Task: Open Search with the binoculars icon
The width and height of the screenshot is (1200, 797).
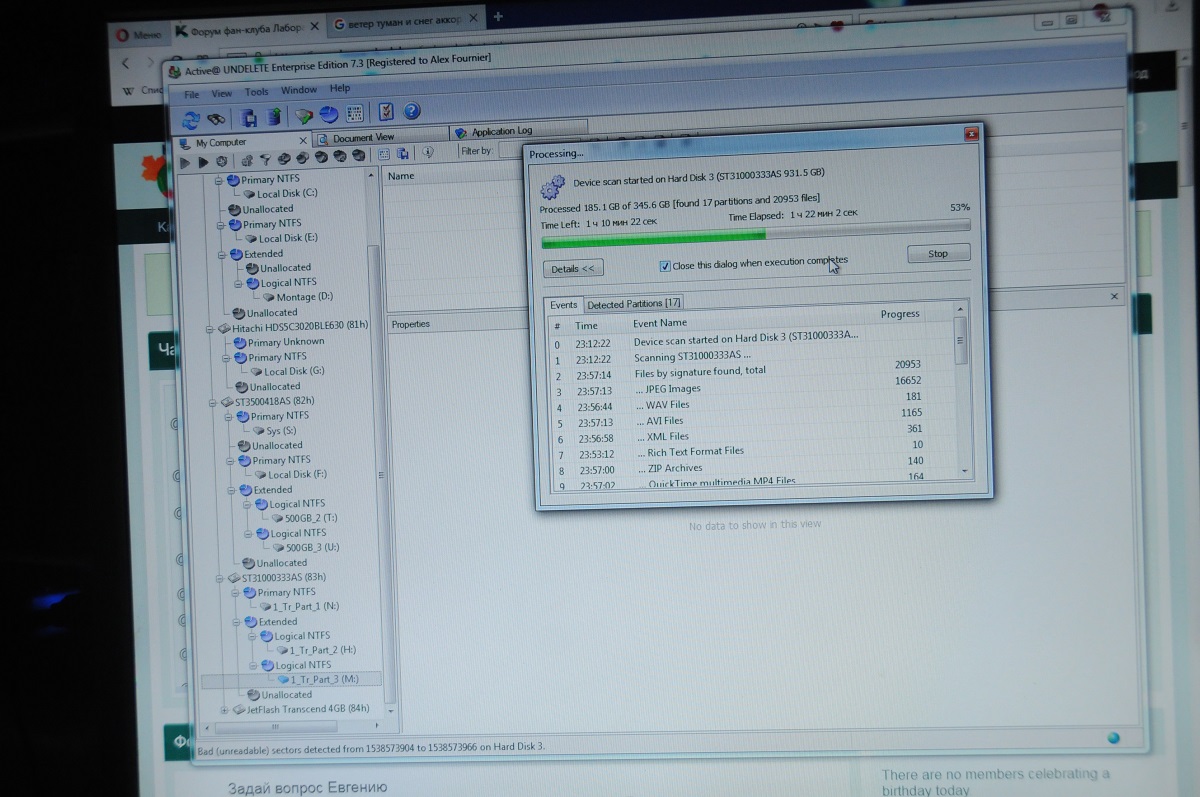Action: [x=216, y=118]
